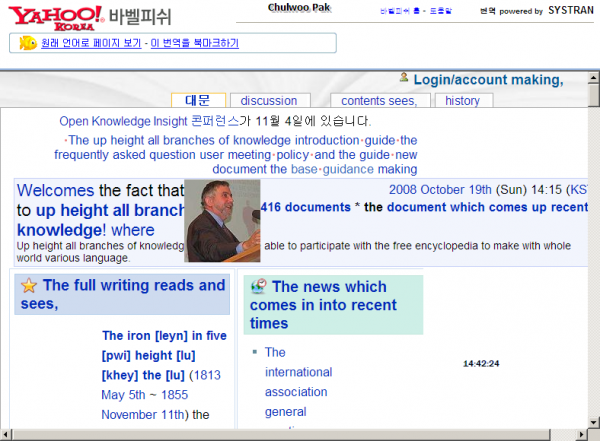The width and height of the screenshot is (600, 441).
Task: Click bold 'up height all branch' welcome link
Action: click(110, 210)
